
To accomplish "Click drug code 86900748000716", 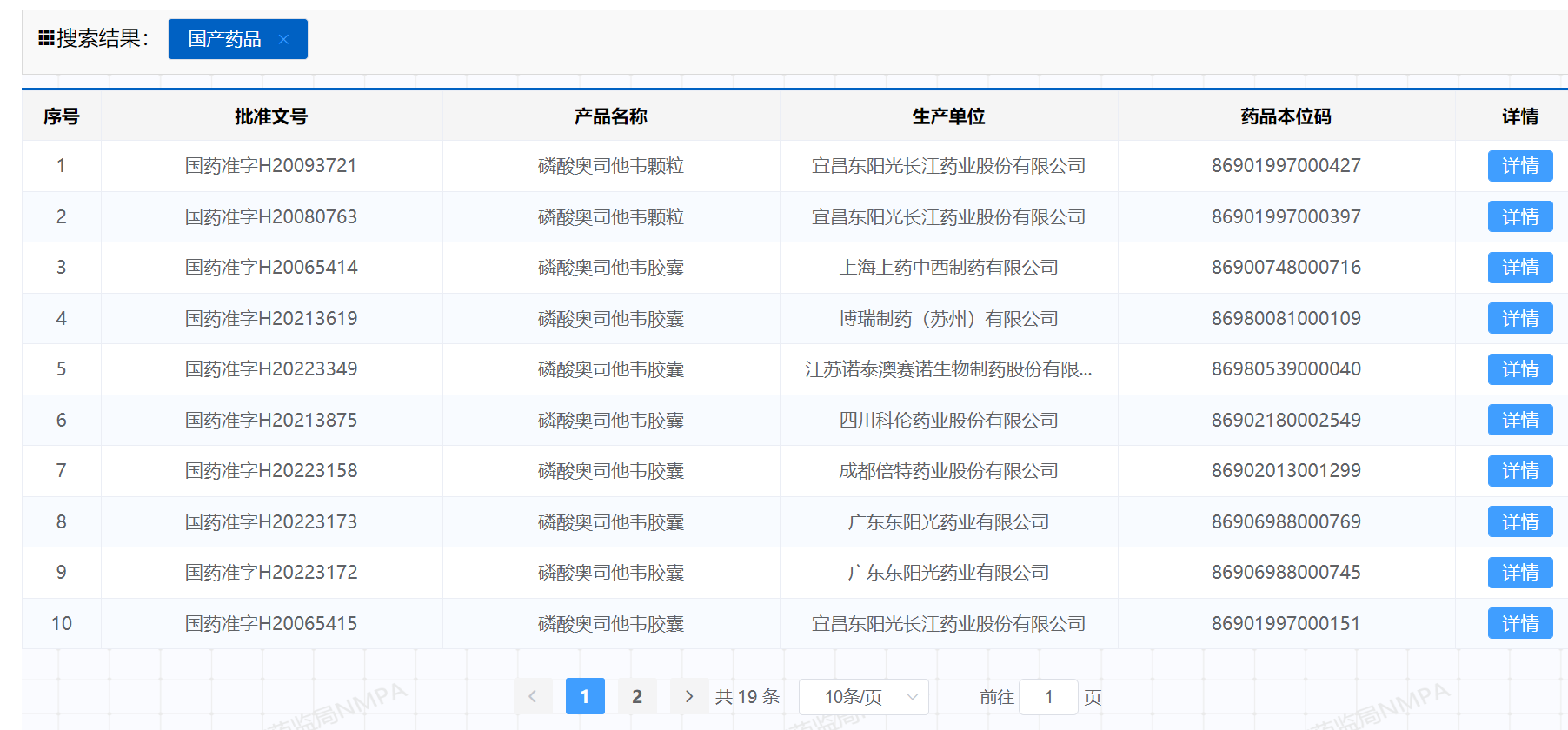I will pyautogui.click(x=1286, y=268).
